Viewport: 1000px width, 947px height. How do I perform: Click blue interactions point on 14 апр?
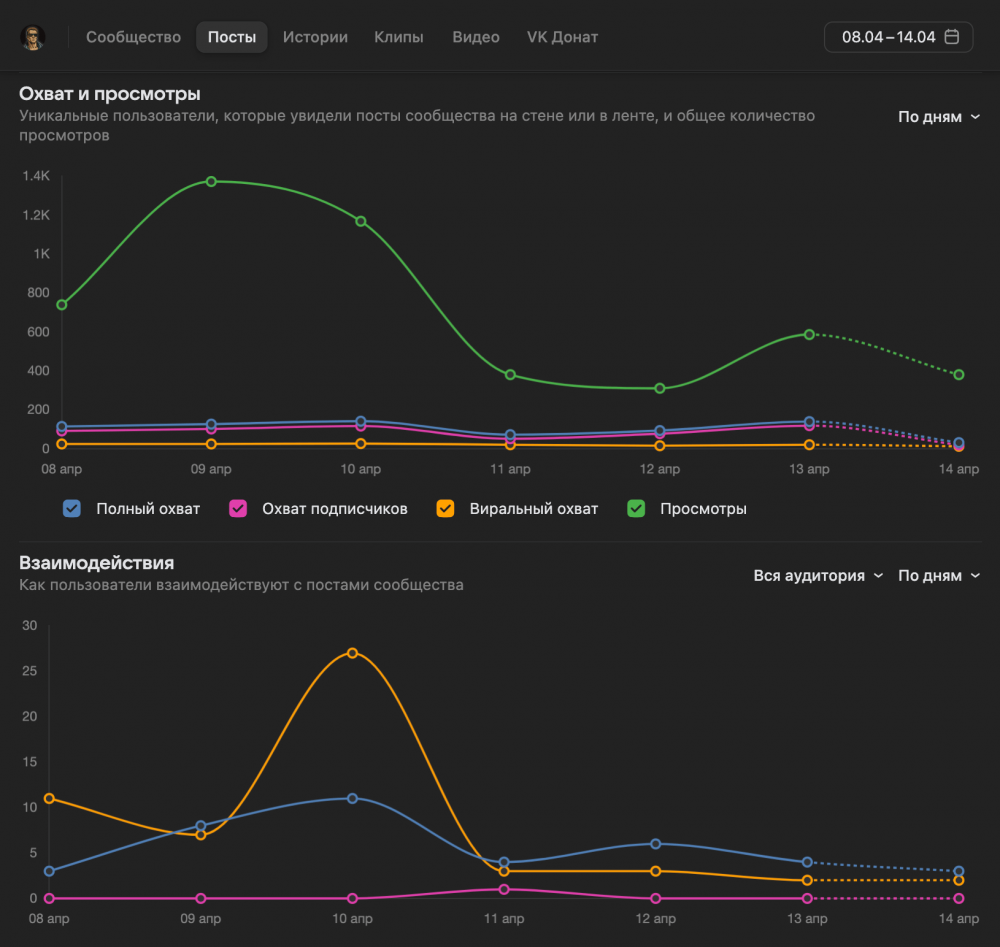(x=959, y=871)
